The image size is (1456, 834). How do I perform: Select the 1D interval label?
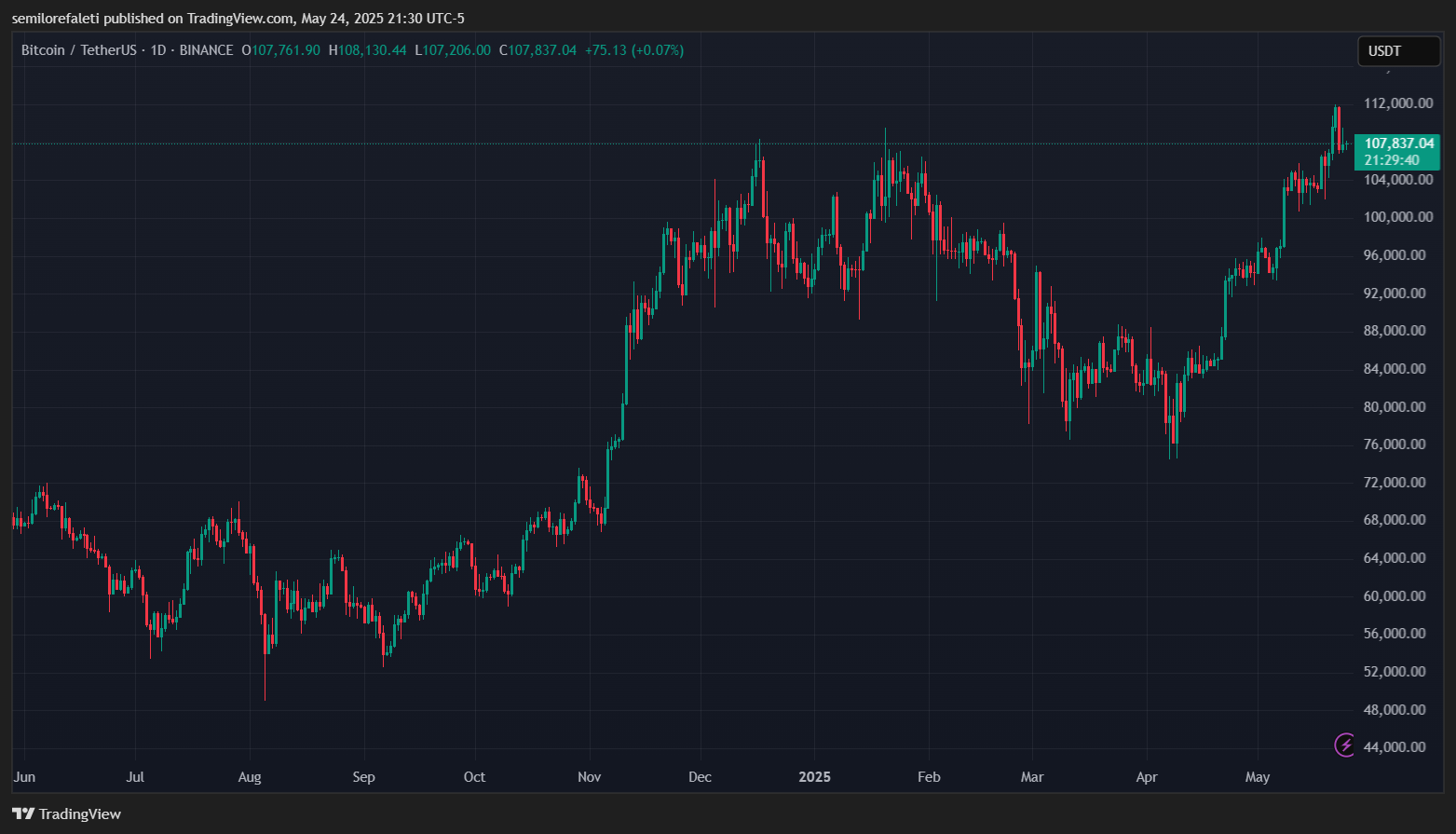click(x=158, y=50)
